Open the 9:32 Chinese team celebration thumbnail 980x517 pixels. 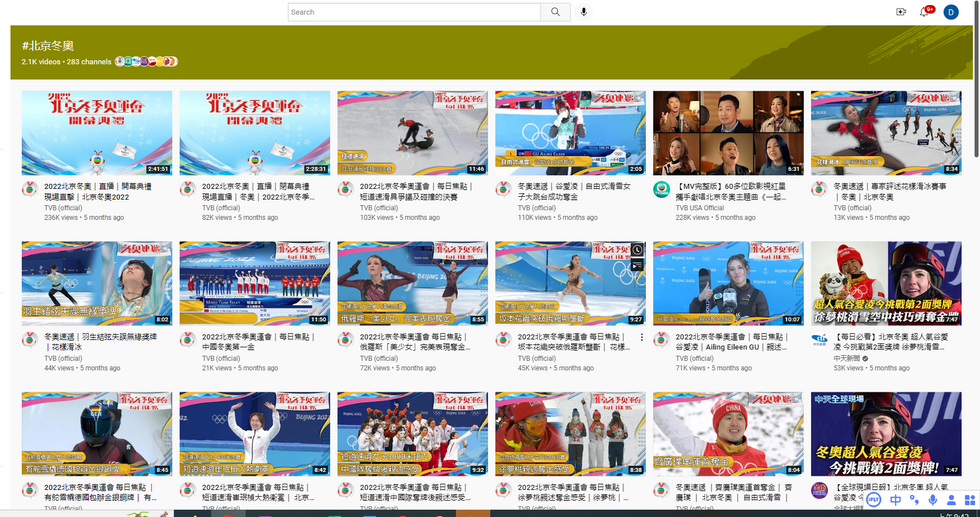coord(412,434)
